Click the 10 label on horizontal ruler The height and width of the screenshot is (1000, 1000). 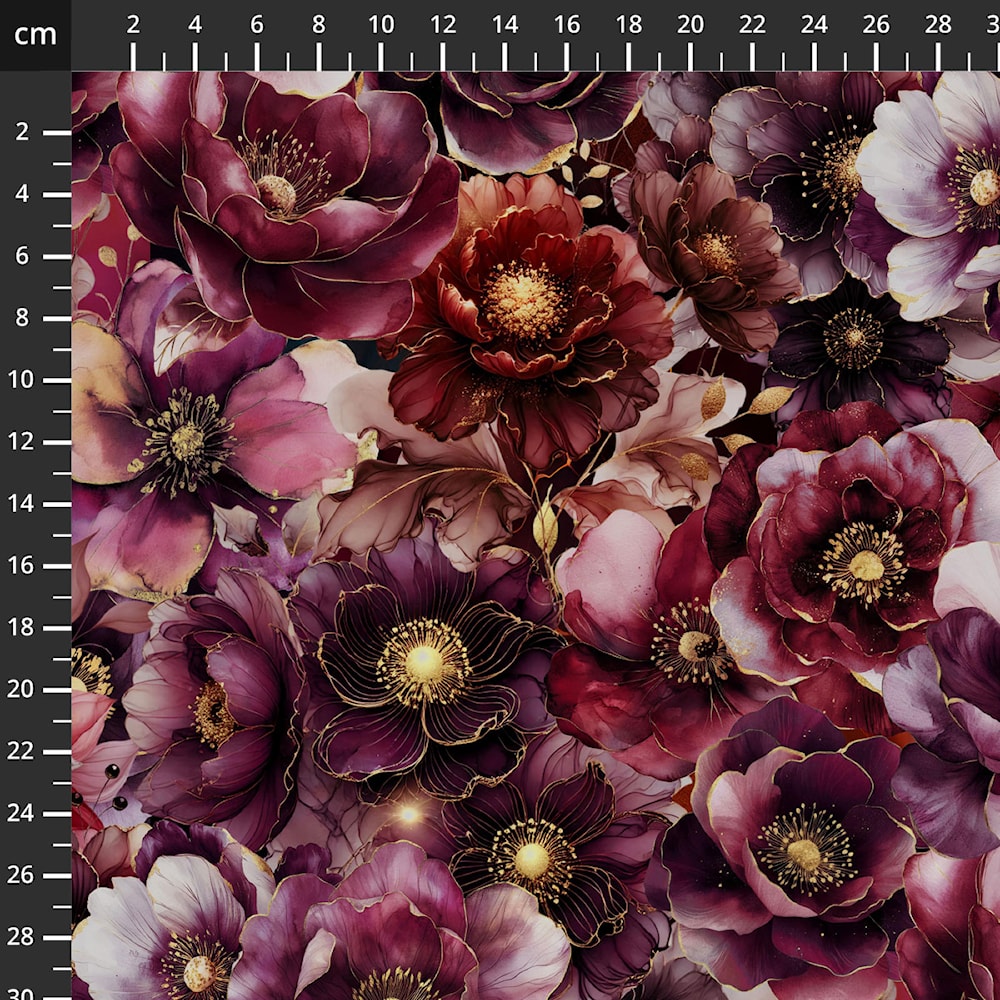point(381,25)
